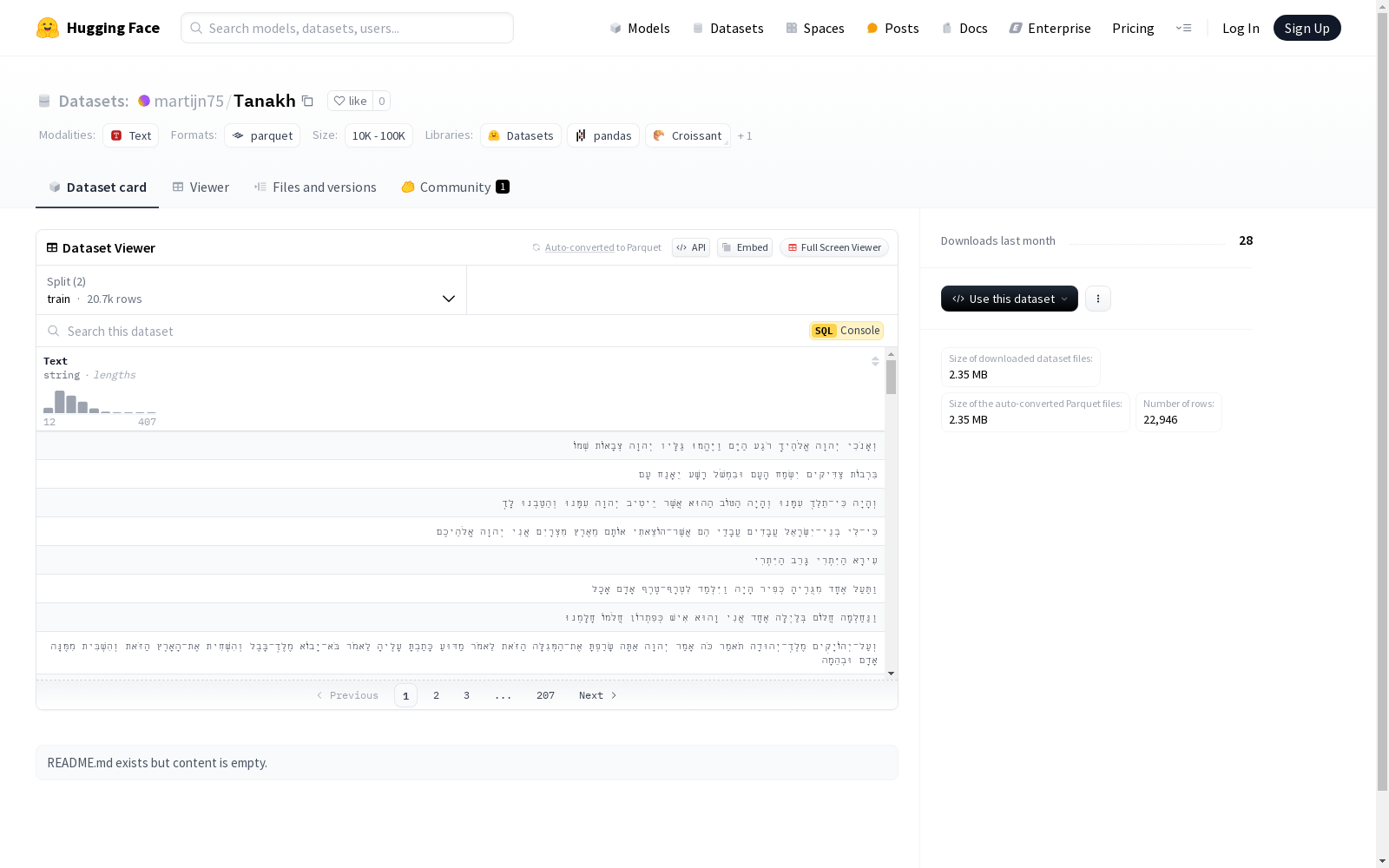Go to Models in top navigation
1389x868 pixels.
coord(640,28)
